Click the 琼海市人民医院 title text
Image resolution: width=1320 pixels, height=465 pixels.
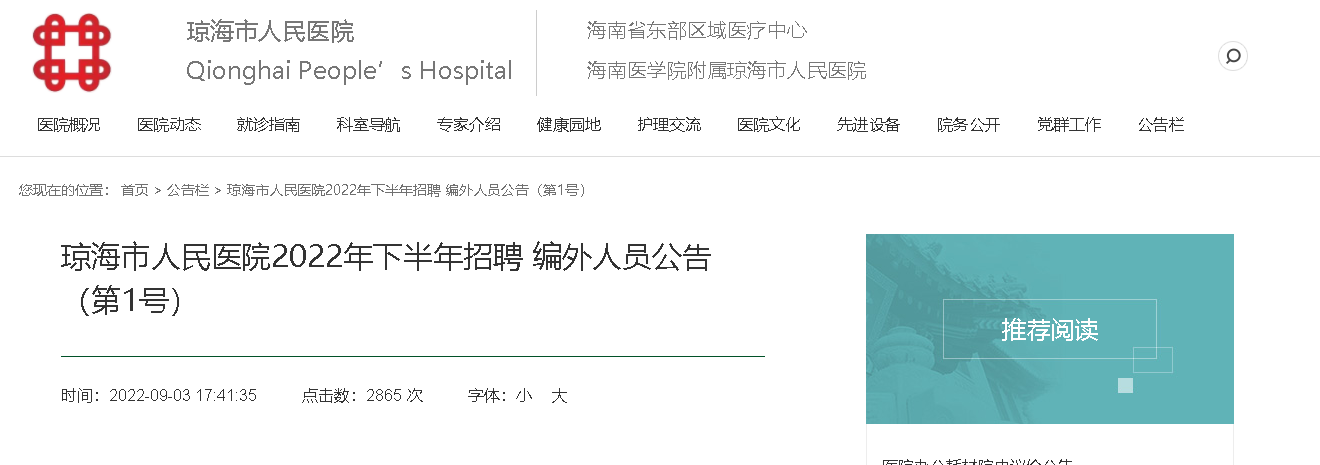tap(270, 32)
